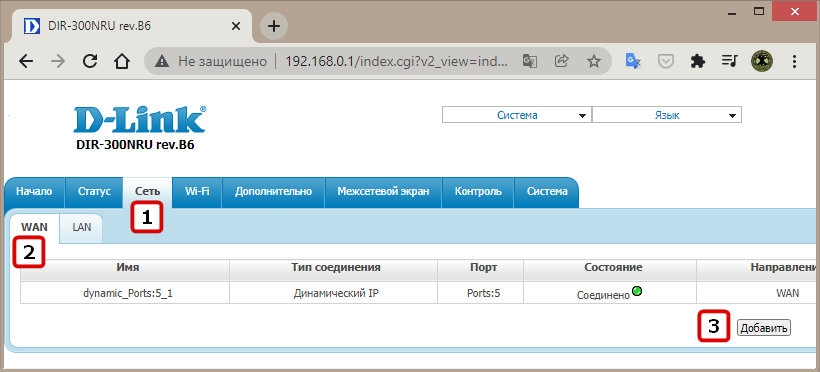Image resolution: width=820 pixels, height=372 pixels.
Task: Click the D-Link logo
Action: [x=140, y=120]
